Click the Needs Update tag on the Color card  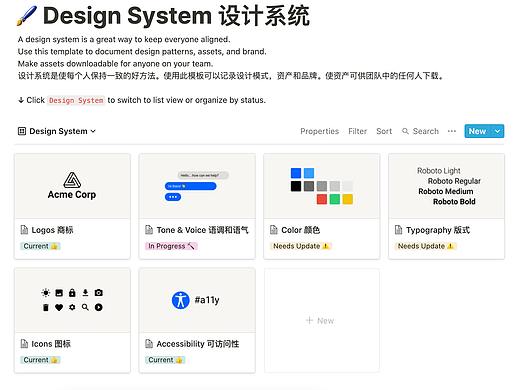click(x=301, y=246)
